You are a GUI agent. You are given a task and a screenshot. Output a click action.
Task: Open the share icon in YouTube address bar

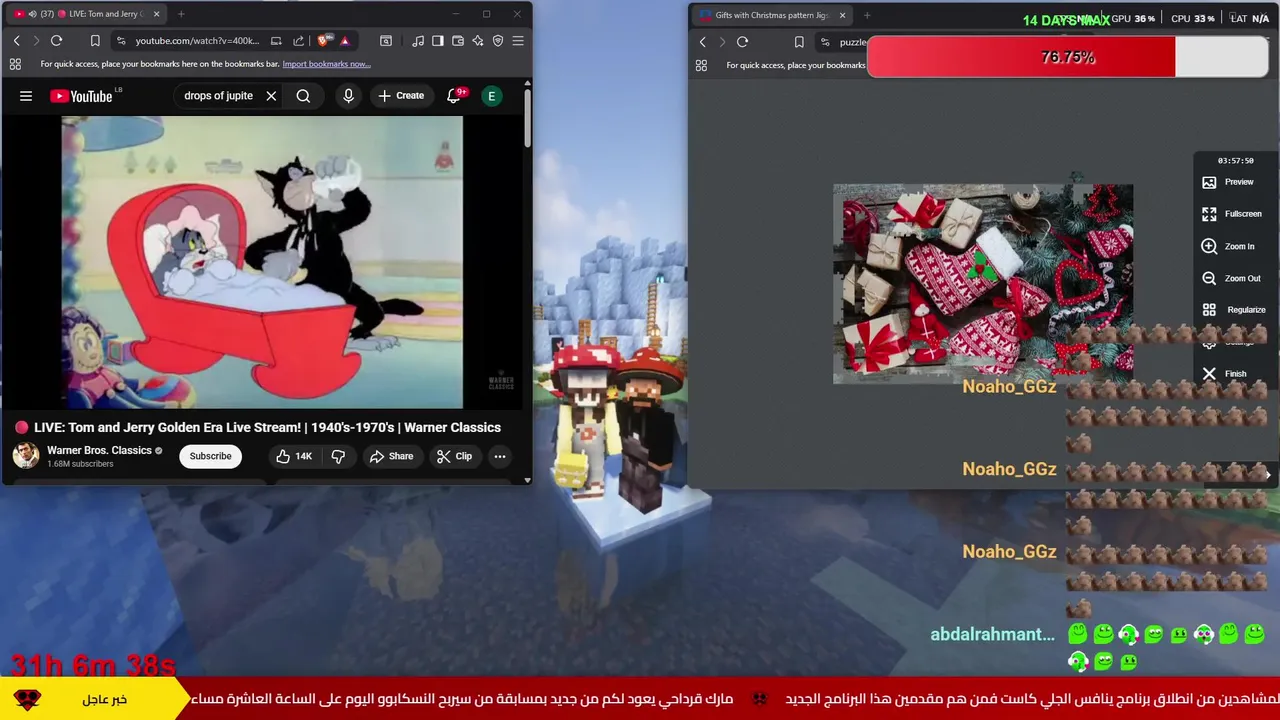[298, 41]
